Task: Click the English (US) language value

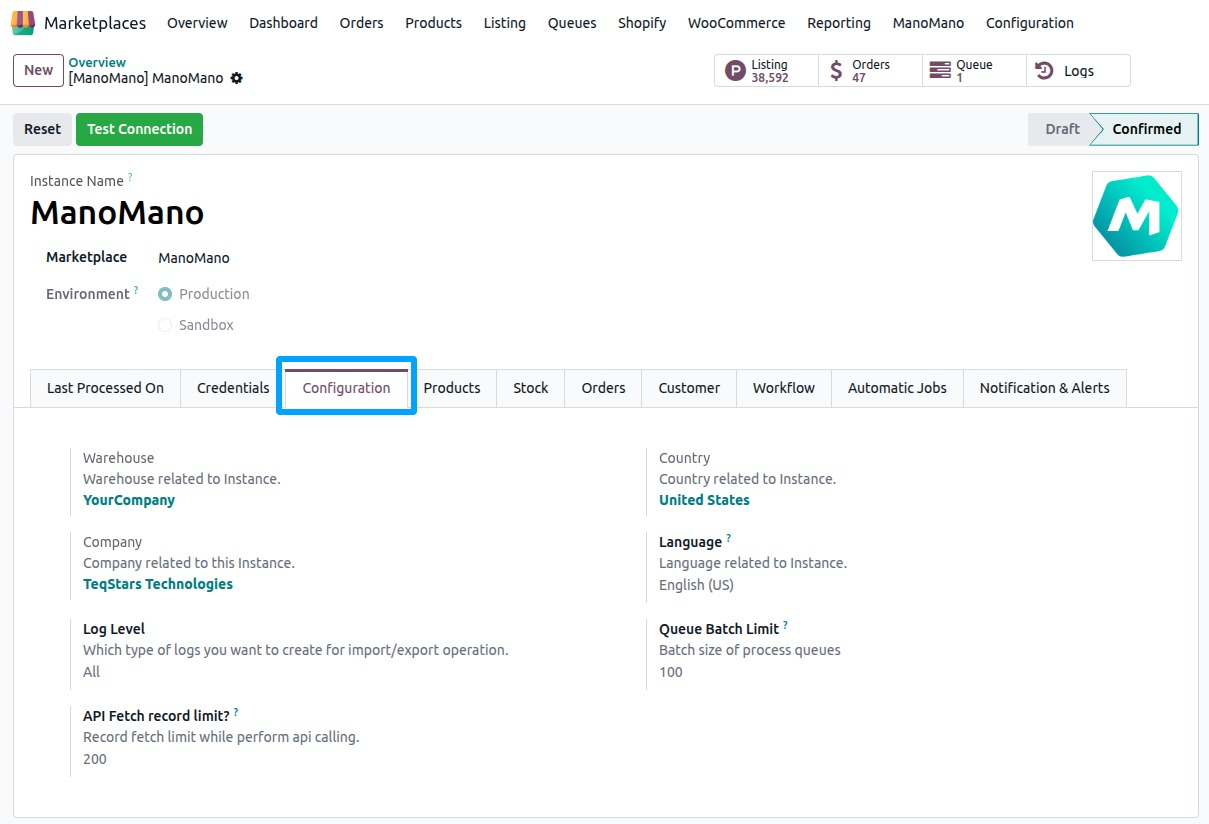Action: click(x=697, y=585)
